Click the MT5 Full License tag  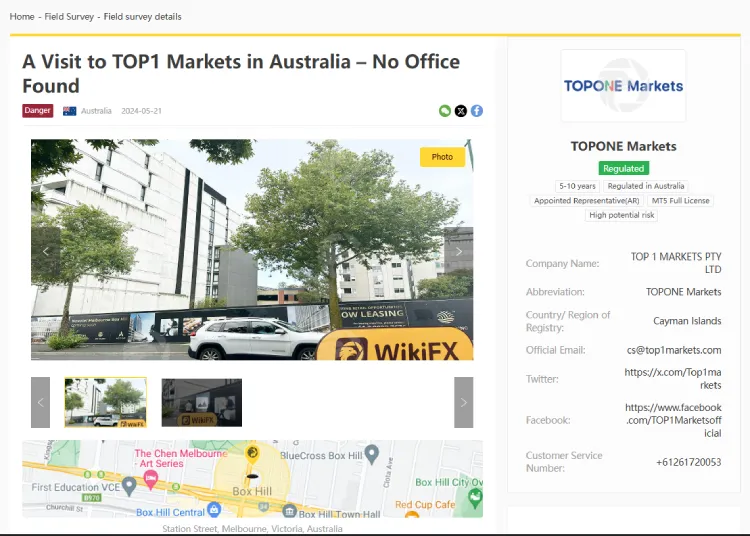click(680, 201)
